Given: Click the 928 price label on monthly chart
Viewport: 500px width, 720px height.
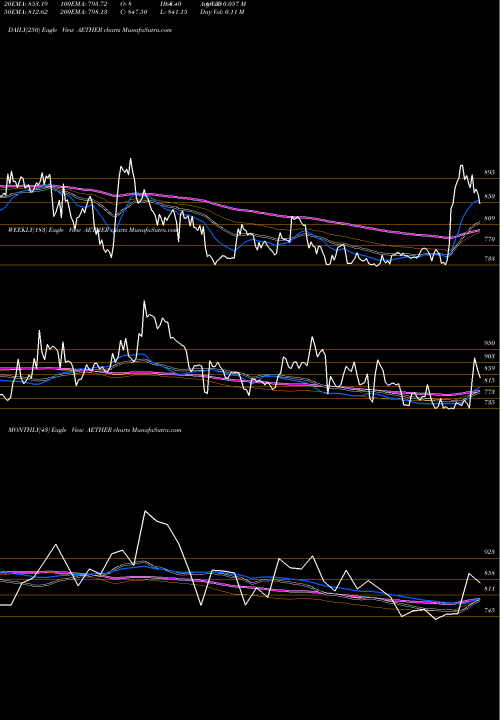Looking at the screenshot, I should pos(489,552).
